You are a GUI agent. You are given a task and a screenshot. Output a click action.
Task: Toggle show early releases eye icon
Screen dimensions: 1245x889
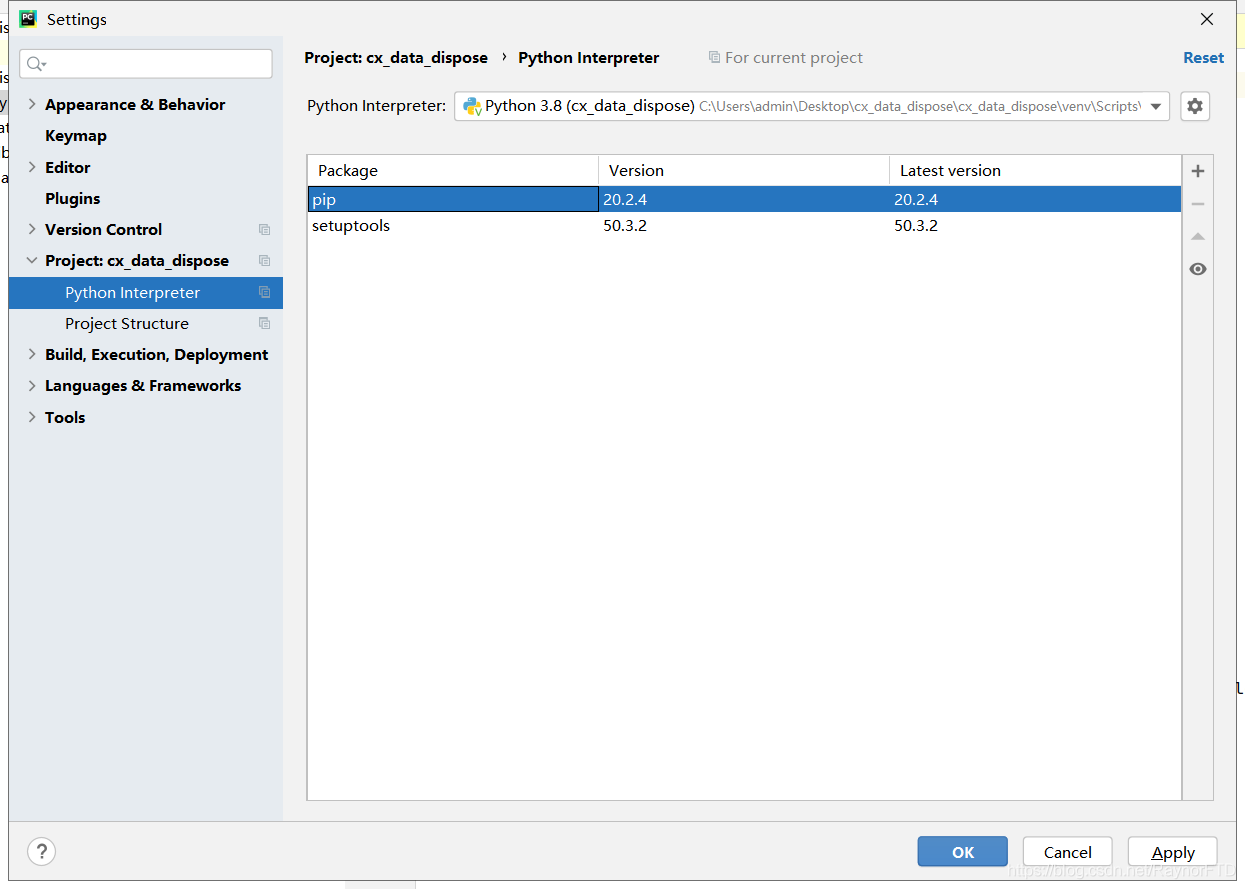click(1198, 269)
